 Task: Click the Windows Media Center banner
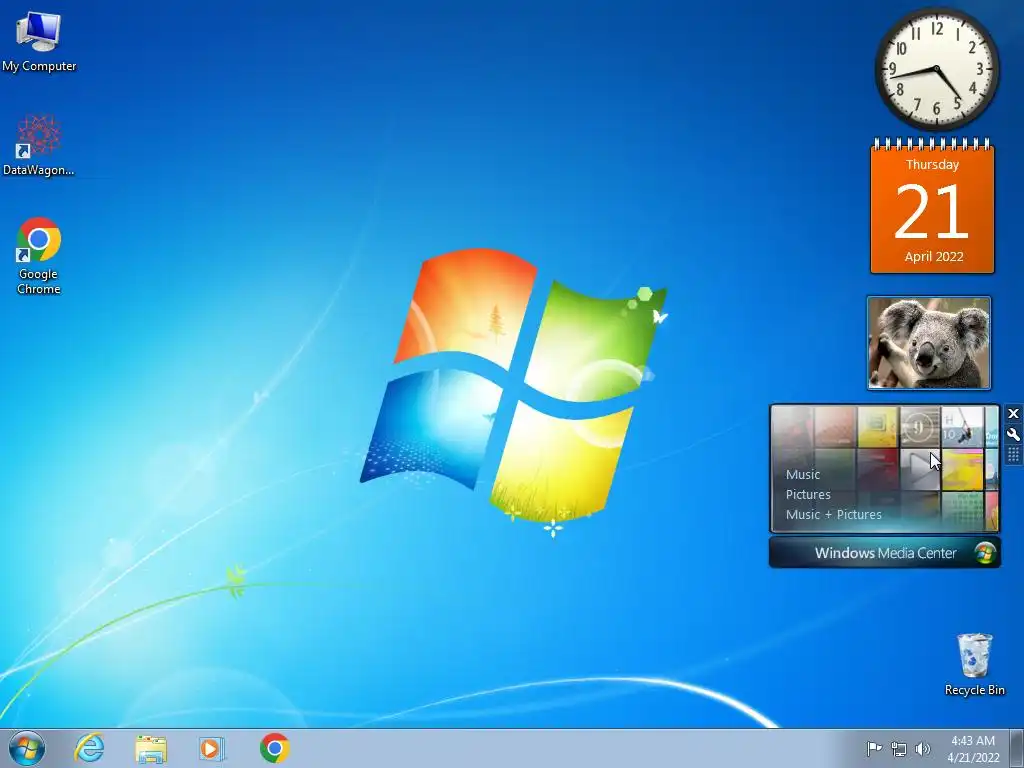(x=884, y=552)
